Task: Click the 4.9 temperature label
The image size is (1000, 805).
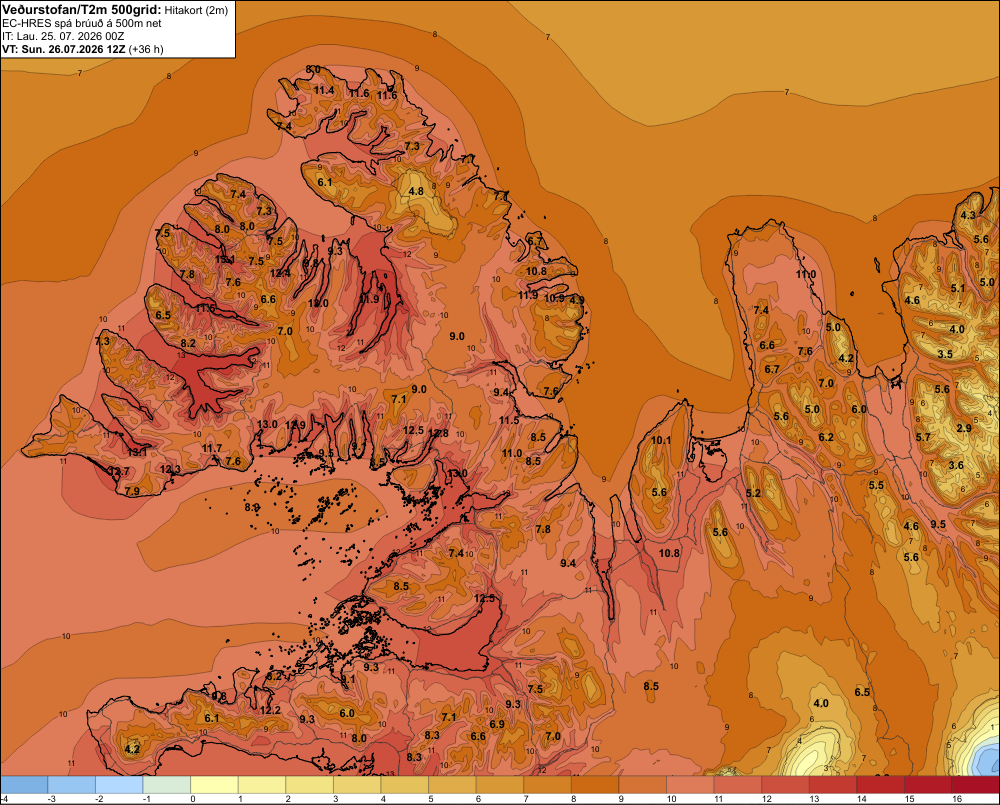Action: click(577, 300)
